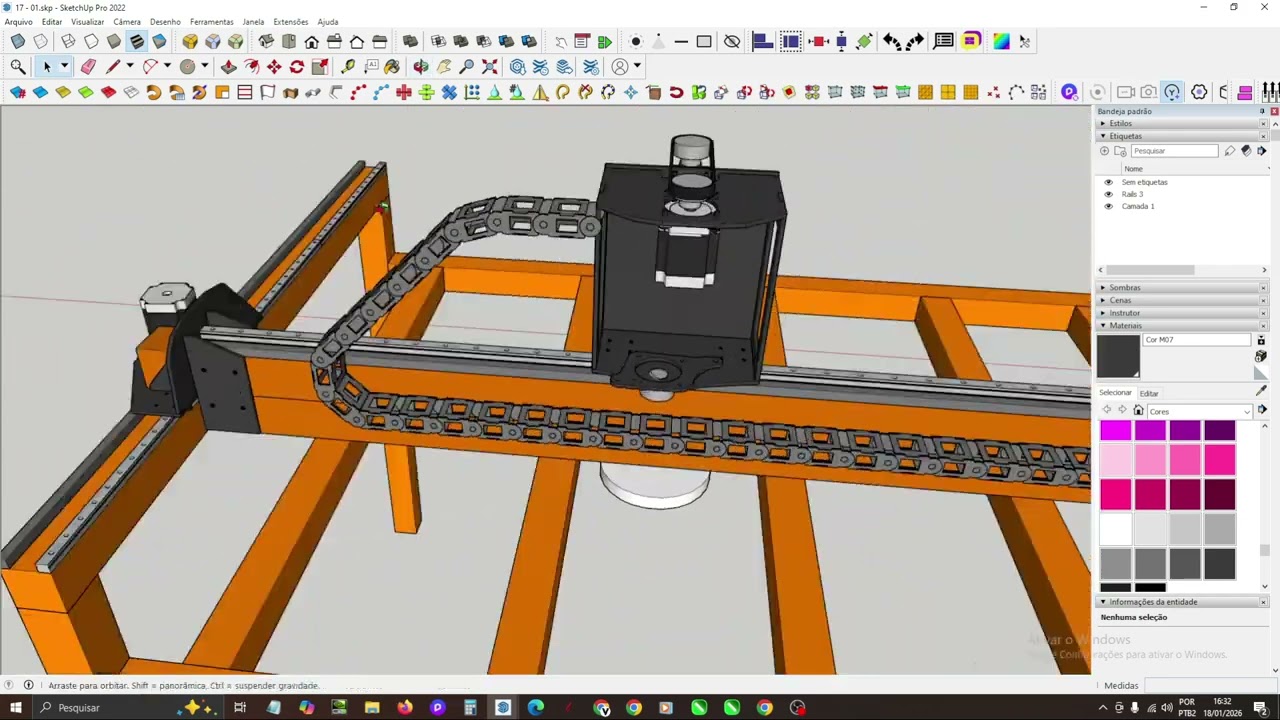
Task: Select the Search magnifier tool
Action: click(x=18, y=67)
